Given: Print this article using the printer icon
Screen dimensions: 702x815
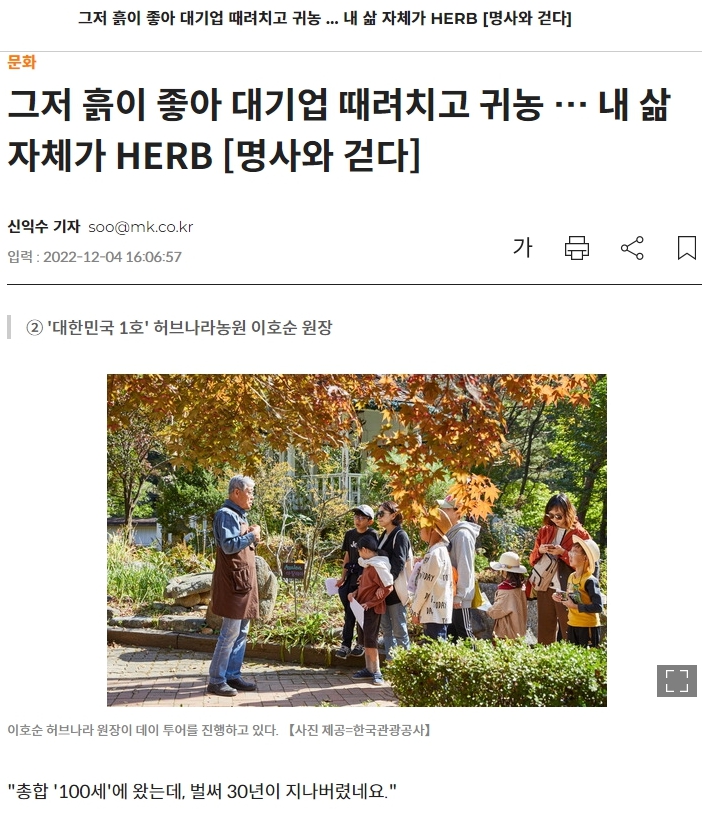Looking at the screenshot, I should 577,247.
